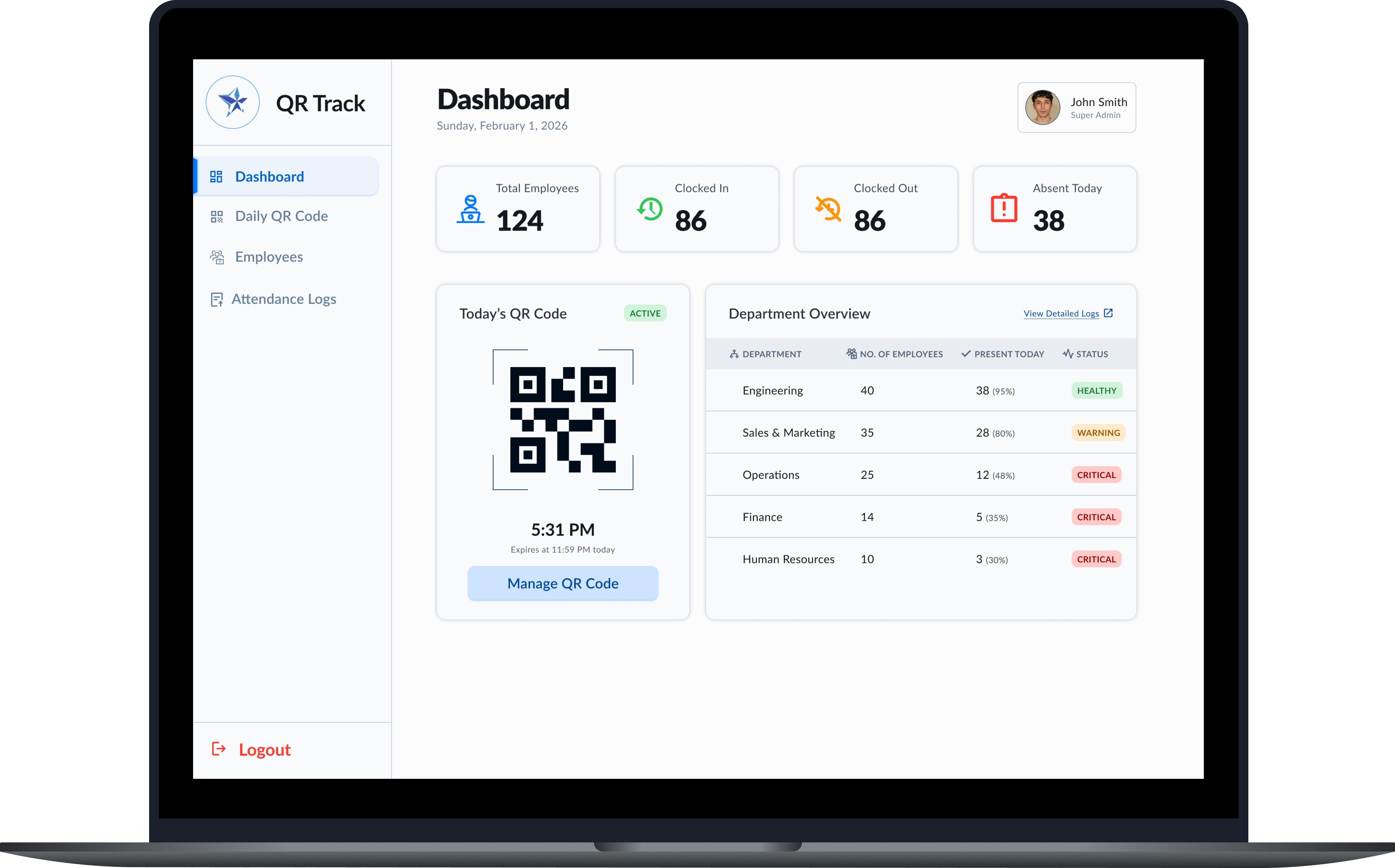Click the Dashboard page heading

tap(503, 99)
